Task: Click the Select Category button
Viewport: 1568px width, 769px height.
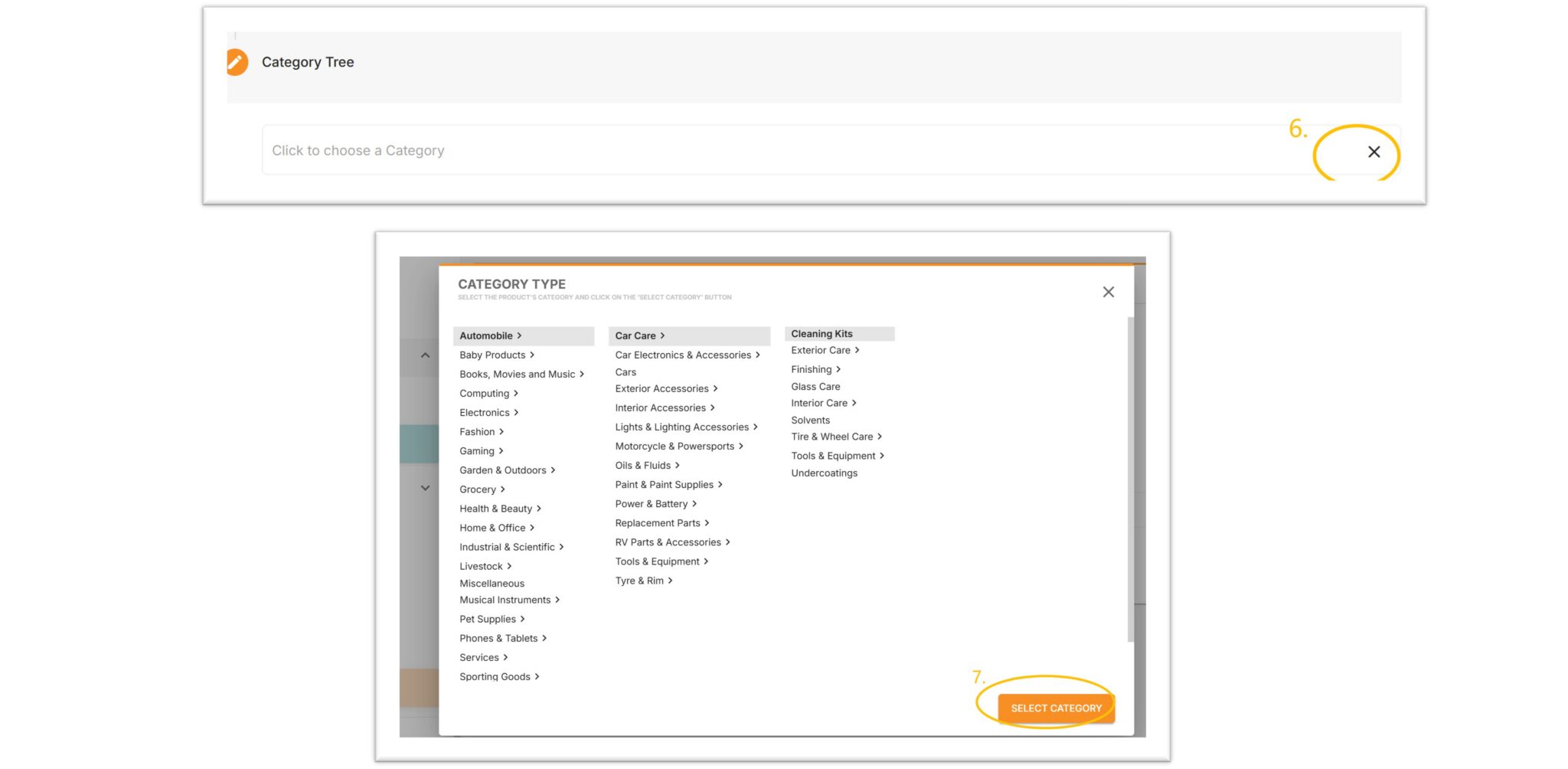Action: 1056,708
